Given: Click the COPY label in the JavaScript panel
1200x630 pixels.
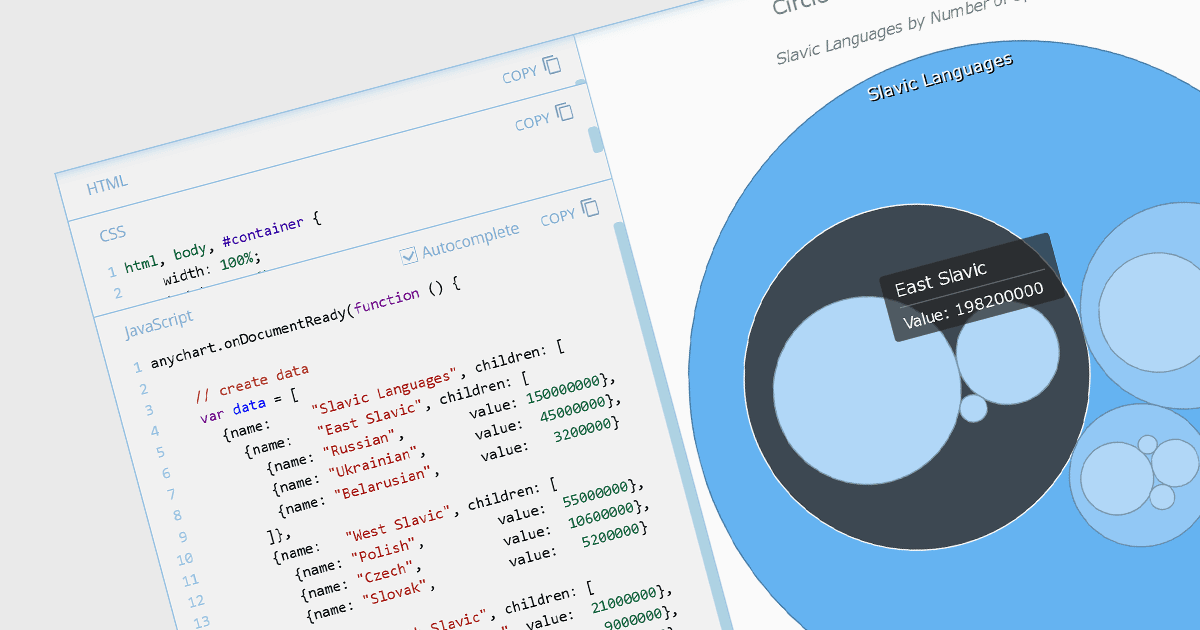Looking at the screenshot, I should point(558,217).
